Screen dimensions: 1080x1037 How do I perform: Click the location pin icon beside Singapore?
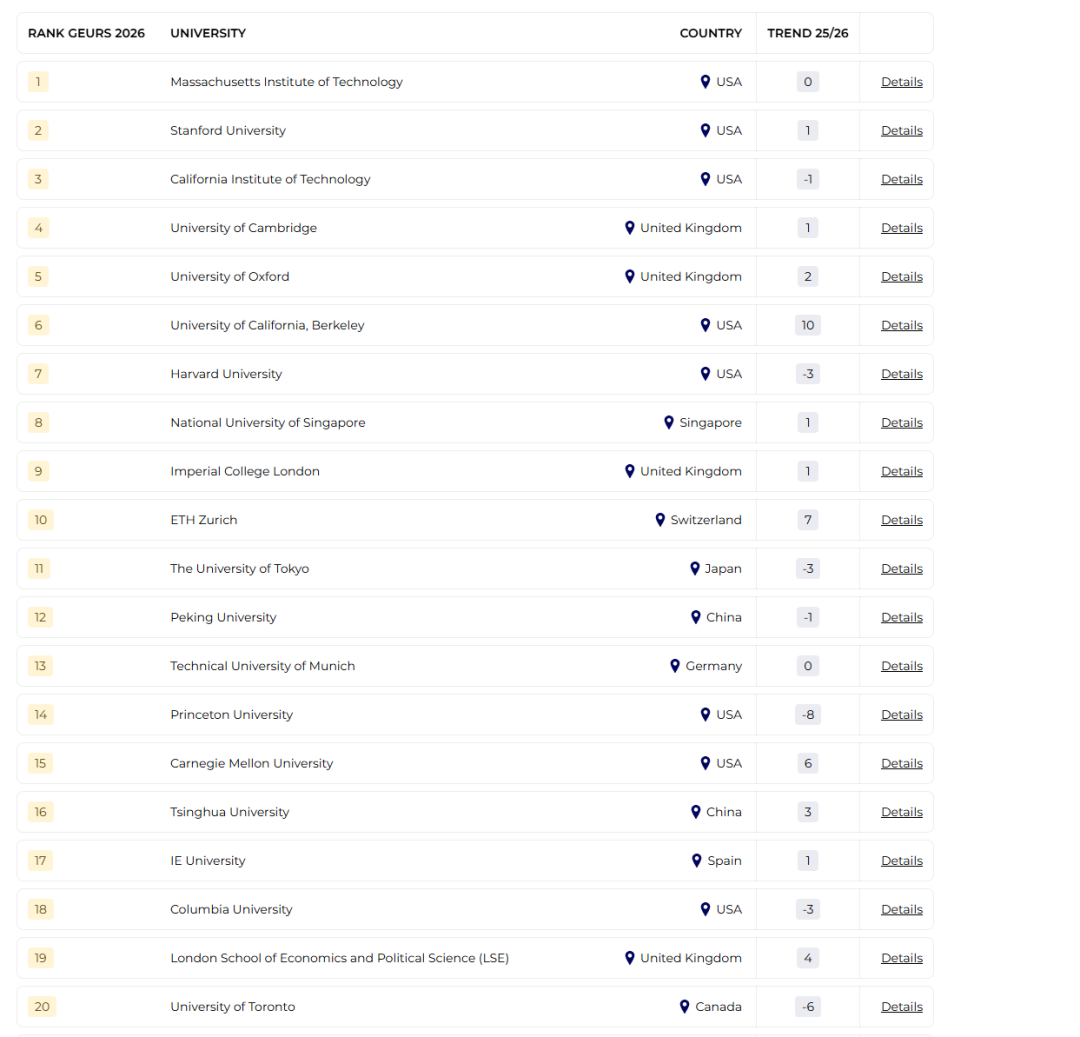[x=669, y=423]
